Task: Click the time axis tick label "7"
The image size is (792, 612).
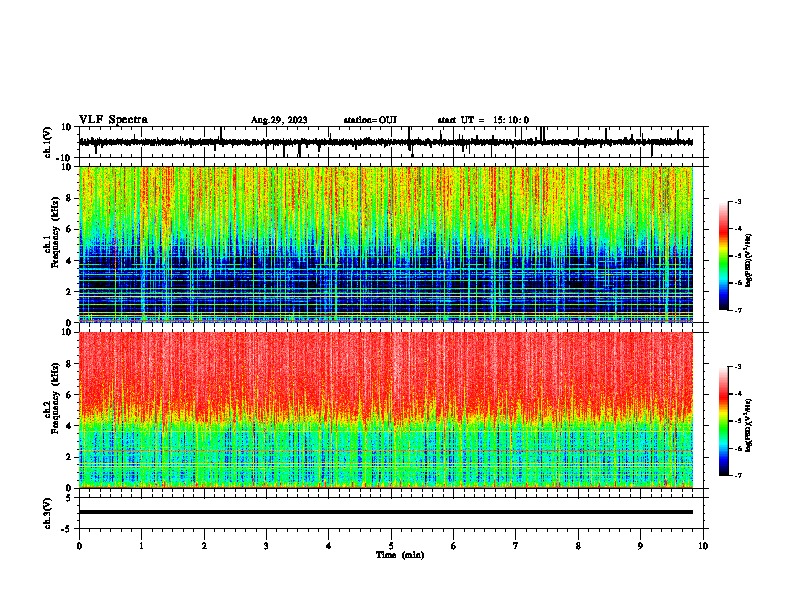Action: point(516,546)
